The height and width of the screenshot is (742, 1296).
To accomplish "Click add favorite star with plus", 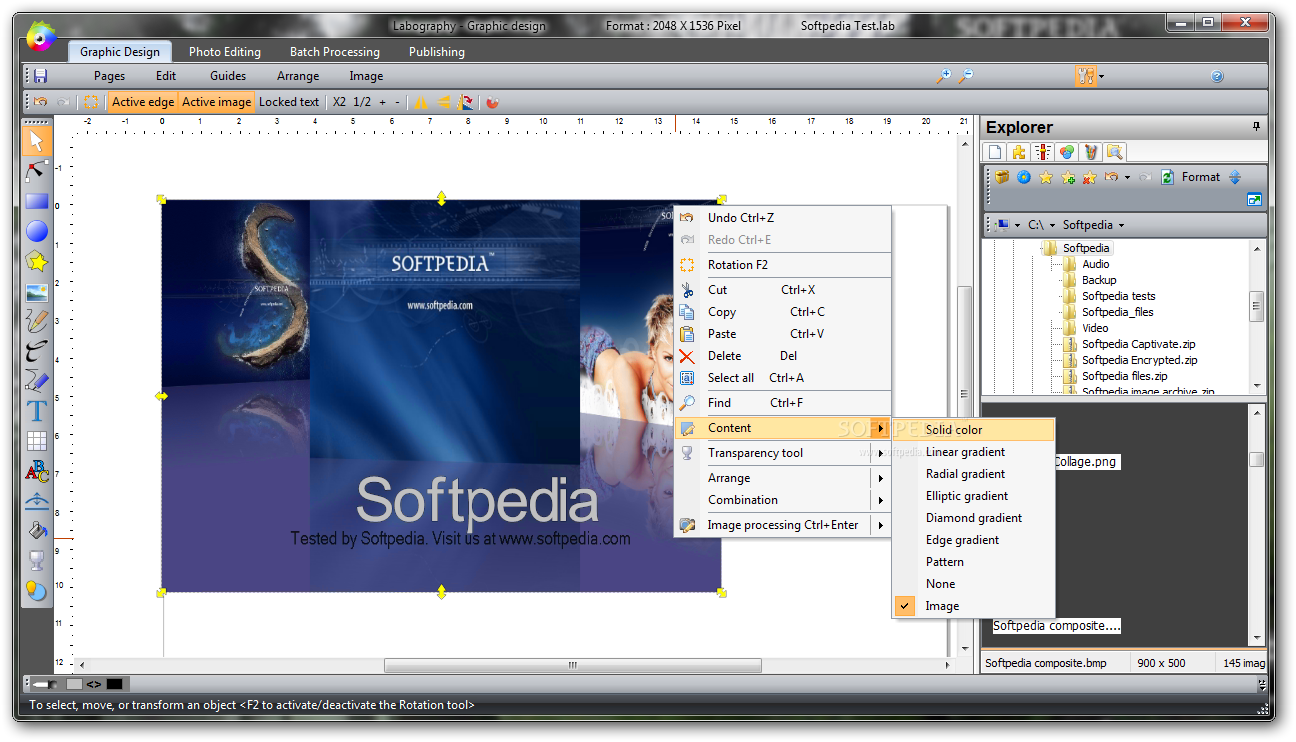I will pyautogui.click(x=1068, y=177).
